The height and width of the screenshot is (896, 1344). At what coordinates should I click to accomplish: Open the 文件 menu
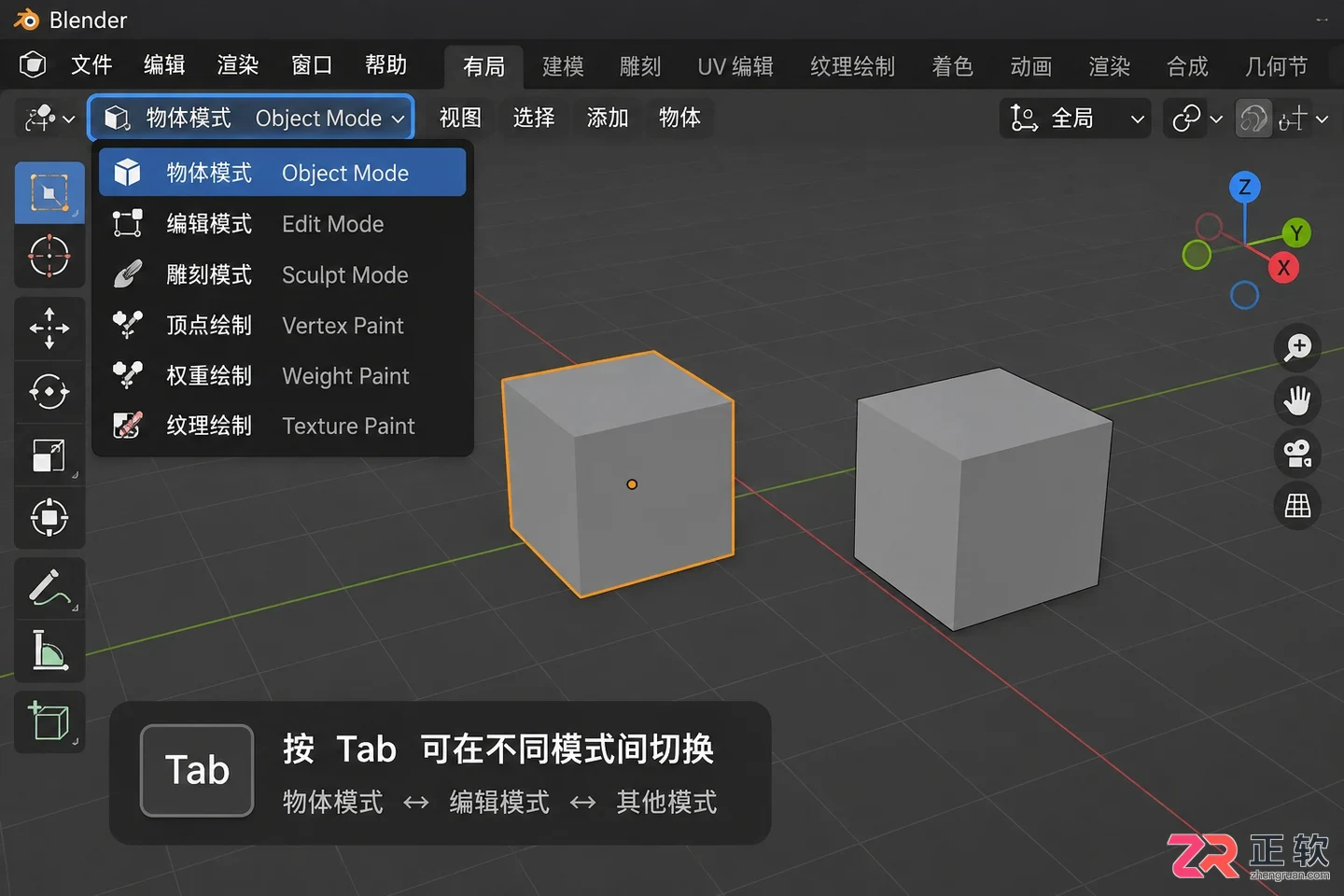91,64
